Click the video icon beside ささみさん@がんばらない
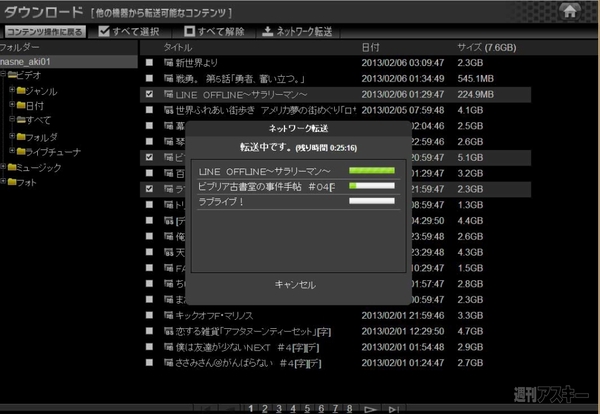The height and width of the screenshot is (414, 600). click(x=168, y=363)
